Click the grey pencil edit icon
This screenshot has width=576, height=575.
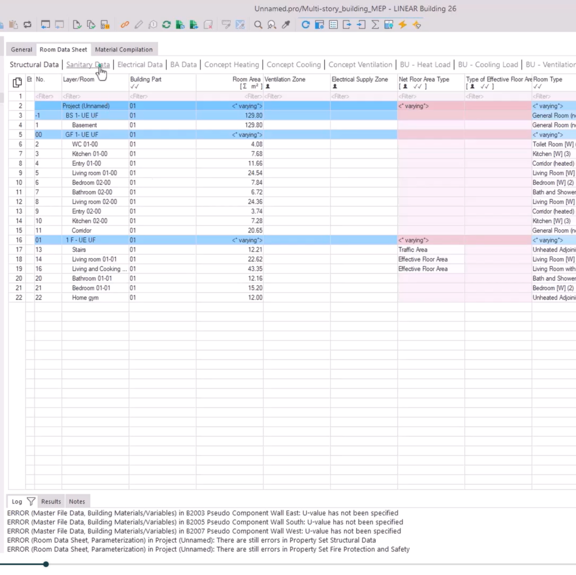click(138, 25)
